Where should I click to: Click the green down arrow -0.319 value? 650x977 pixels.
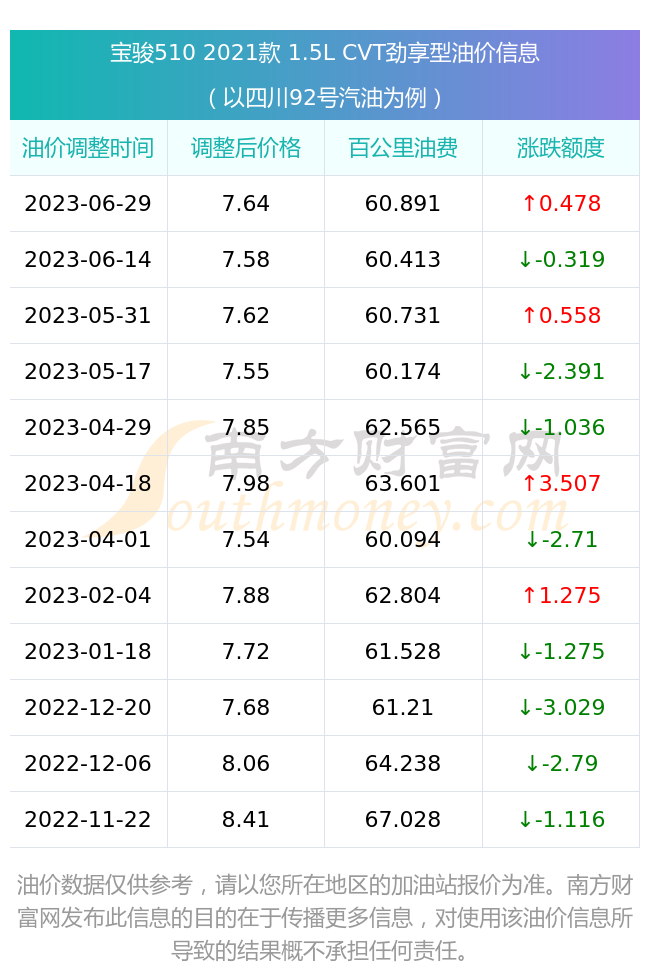[x=561, y=260]
